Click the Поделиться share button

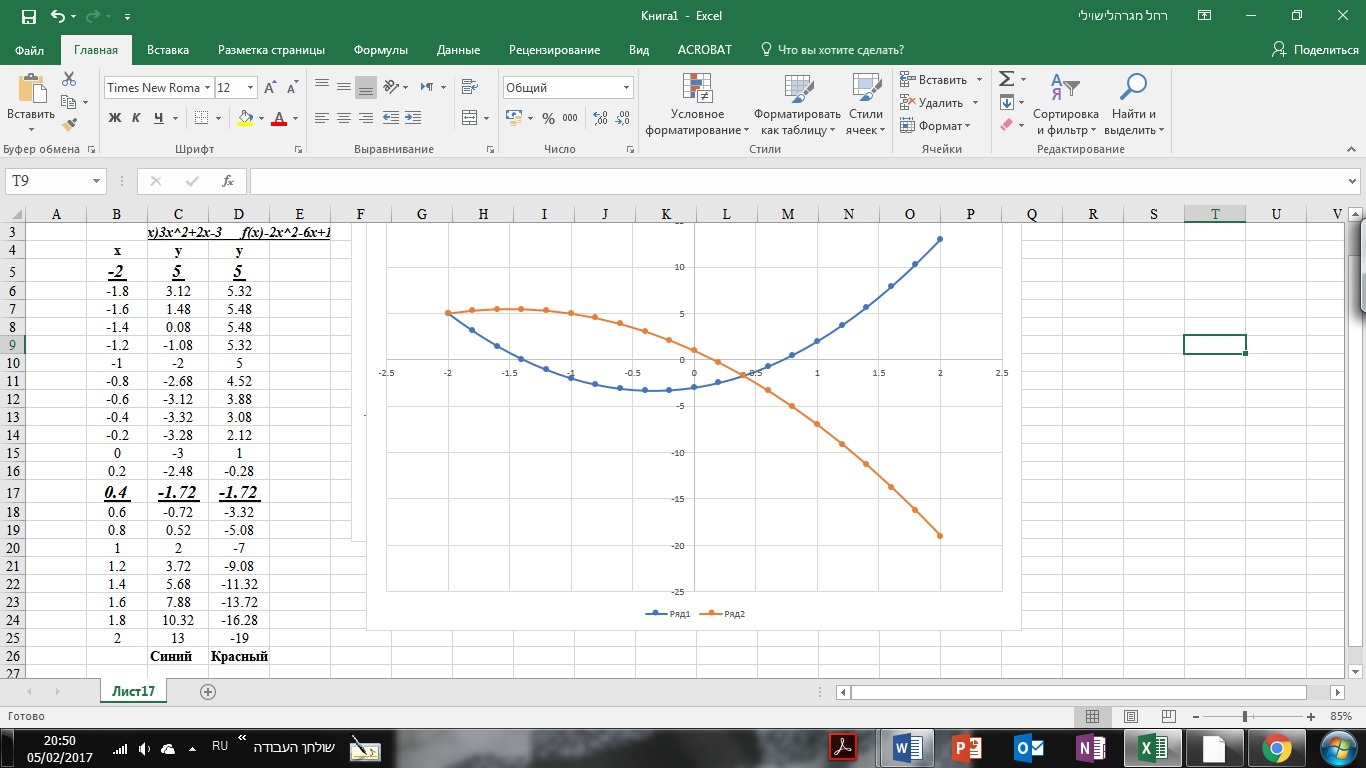pyautogui.click(x=1315, y=50)
